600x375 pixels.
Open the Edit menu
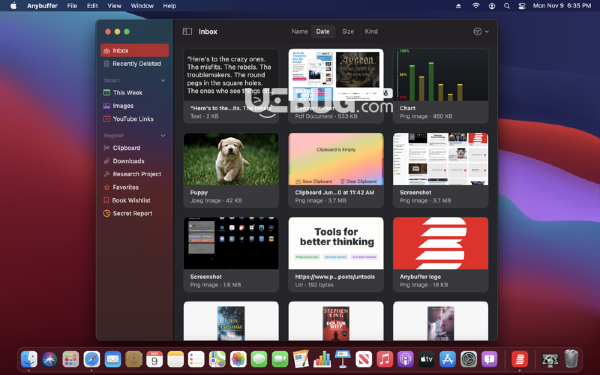92,6
